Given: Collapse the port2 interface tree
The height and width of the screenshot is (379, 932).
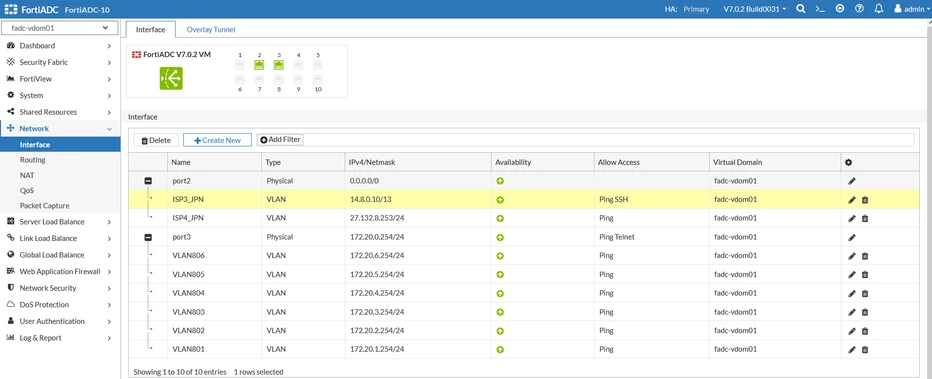Looking at the screenshot, I should (148, 181).
